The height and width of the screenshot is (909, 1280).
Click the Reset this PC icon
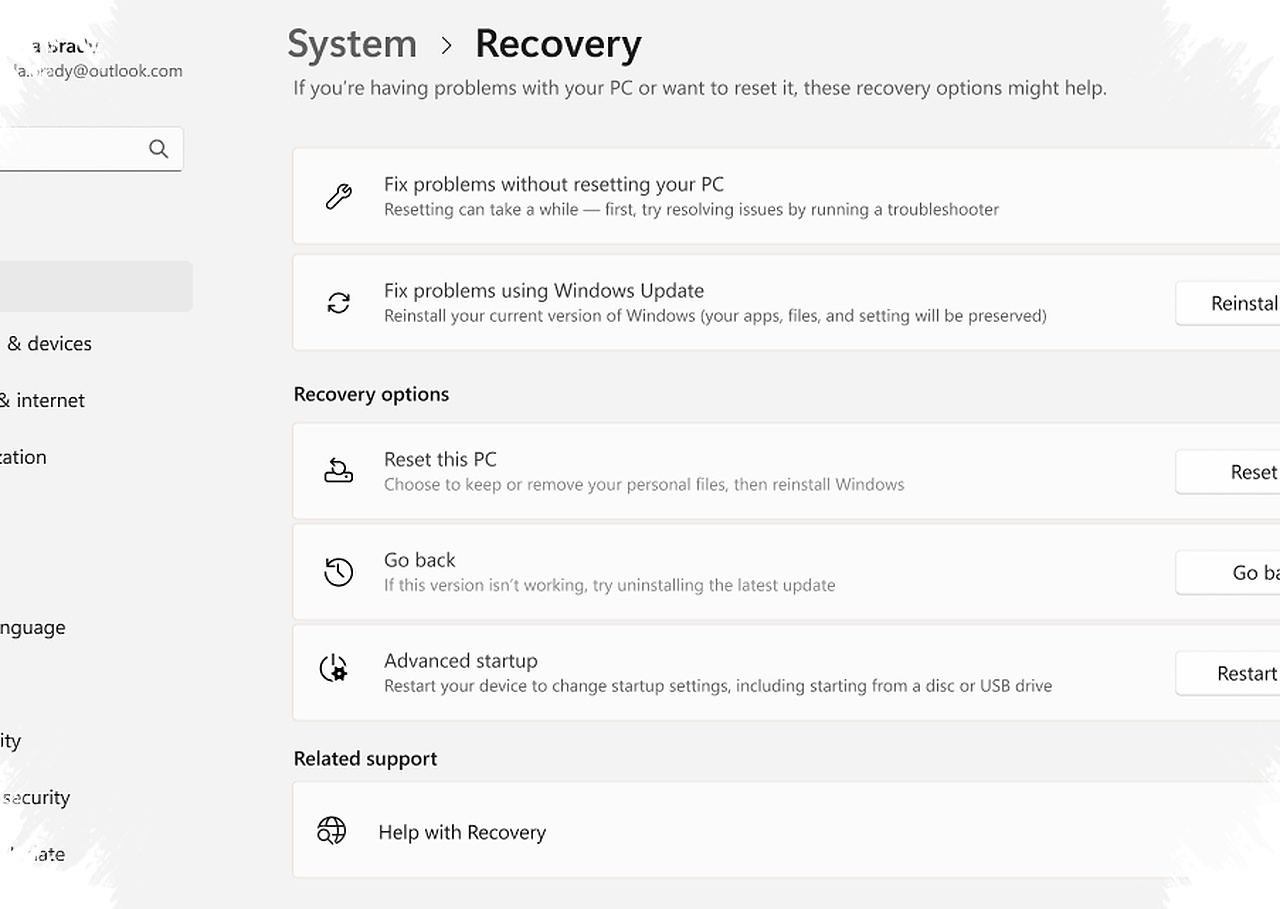(x=339, y=471)
